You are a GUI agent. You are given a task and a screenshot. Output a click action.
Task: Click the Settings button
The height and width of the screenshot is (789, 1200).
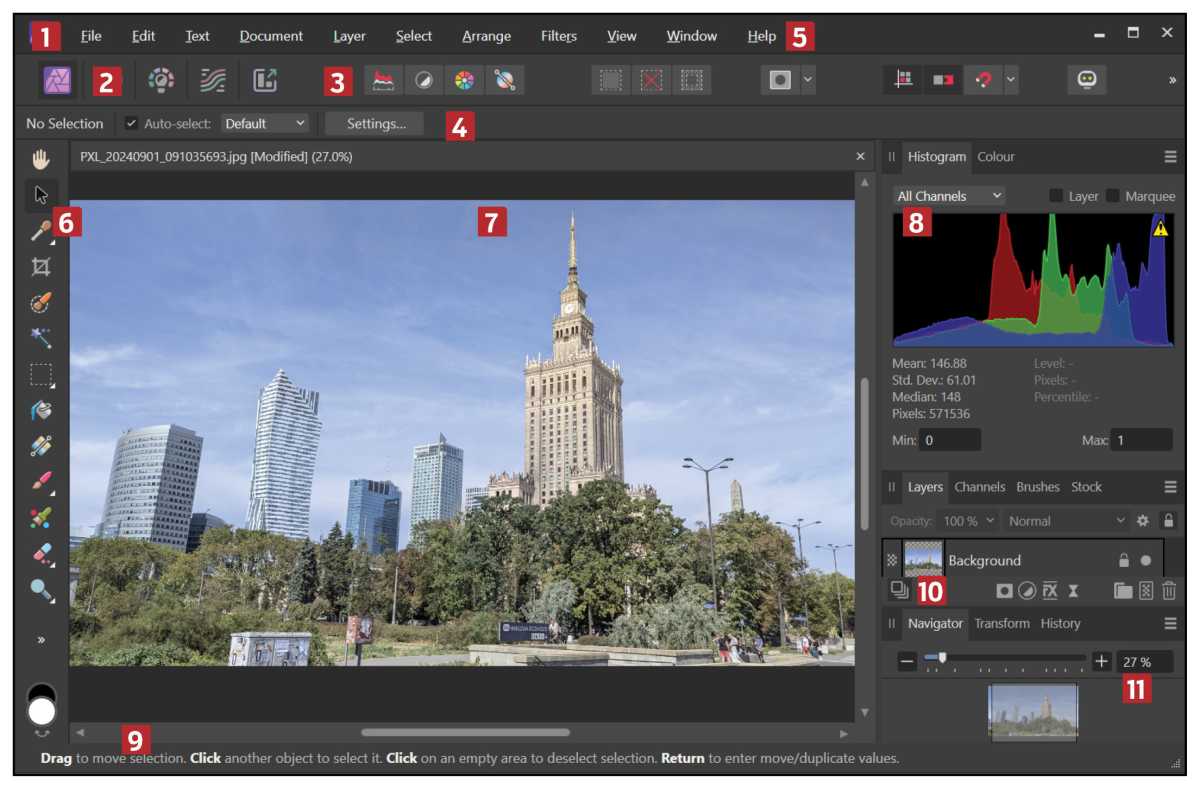click(375, 123)
